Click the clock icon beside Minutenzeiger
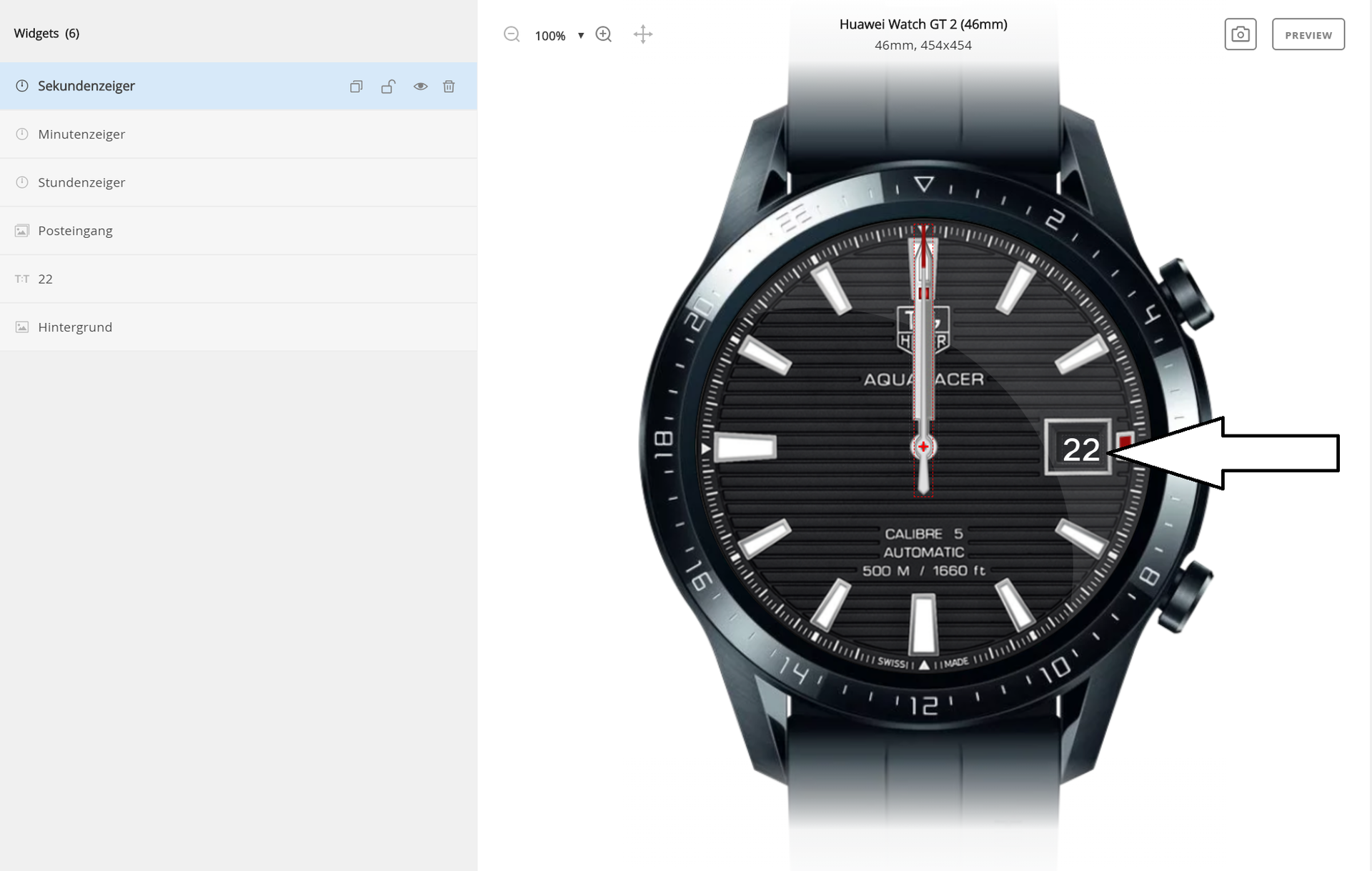1372x871 pixels. click(x=22, y=134)
